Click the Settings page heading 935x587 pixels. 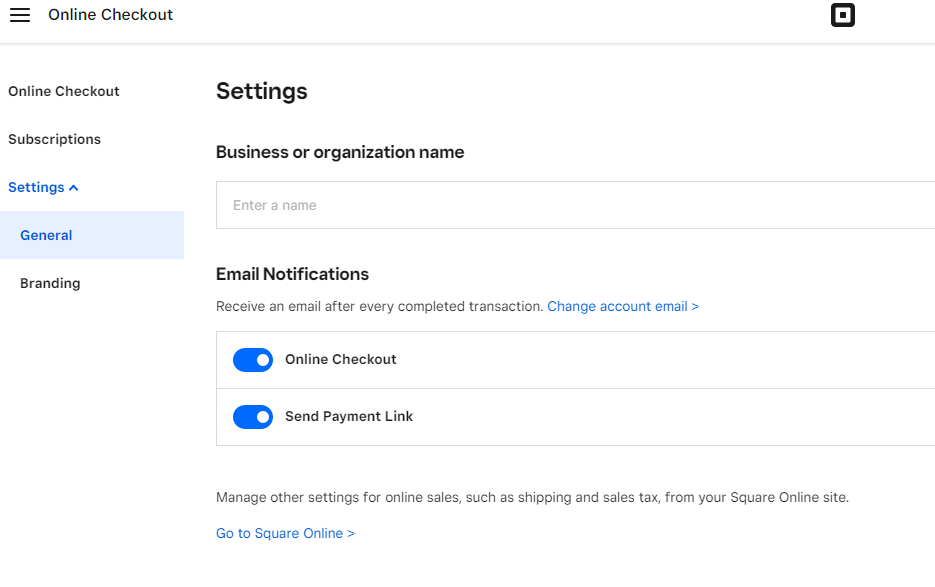tap(261, 91)
